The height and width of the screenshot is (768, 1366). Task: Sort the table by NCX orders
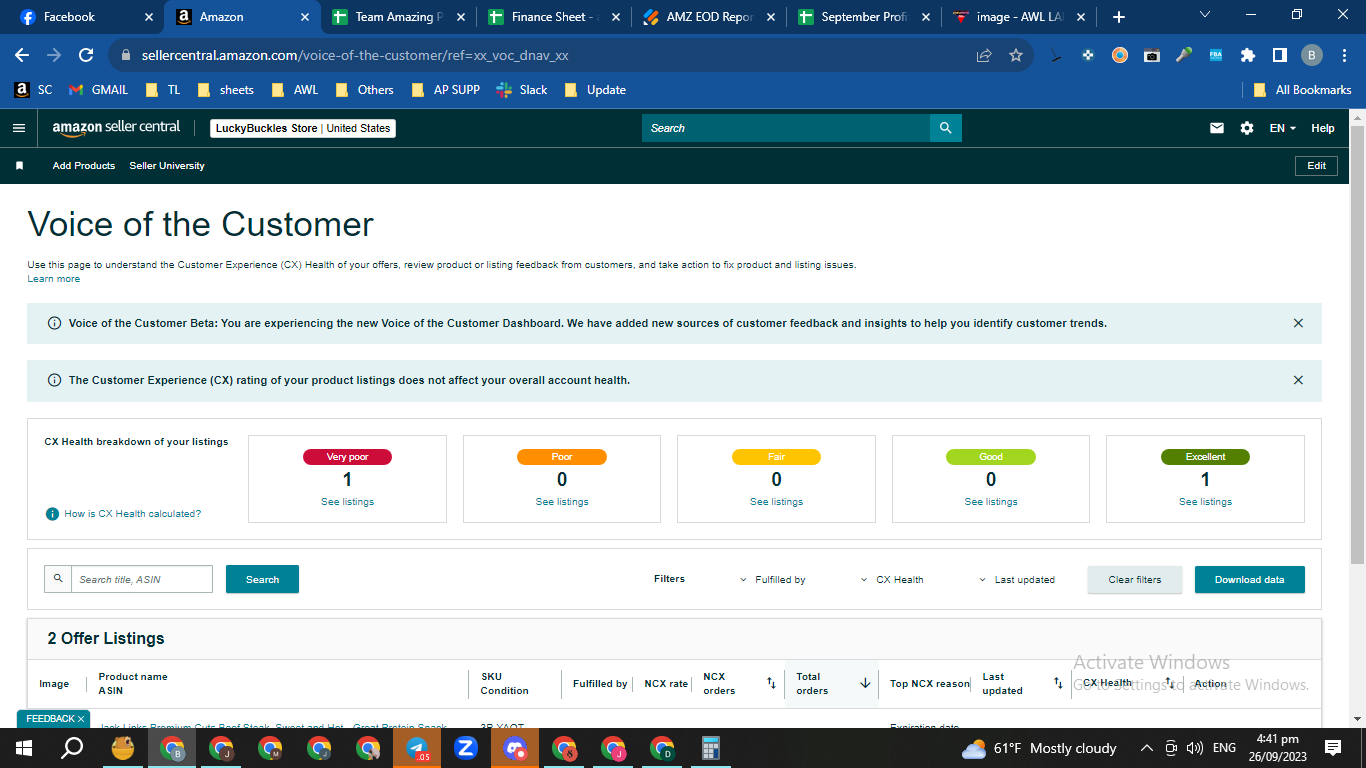tap(771, 683)
